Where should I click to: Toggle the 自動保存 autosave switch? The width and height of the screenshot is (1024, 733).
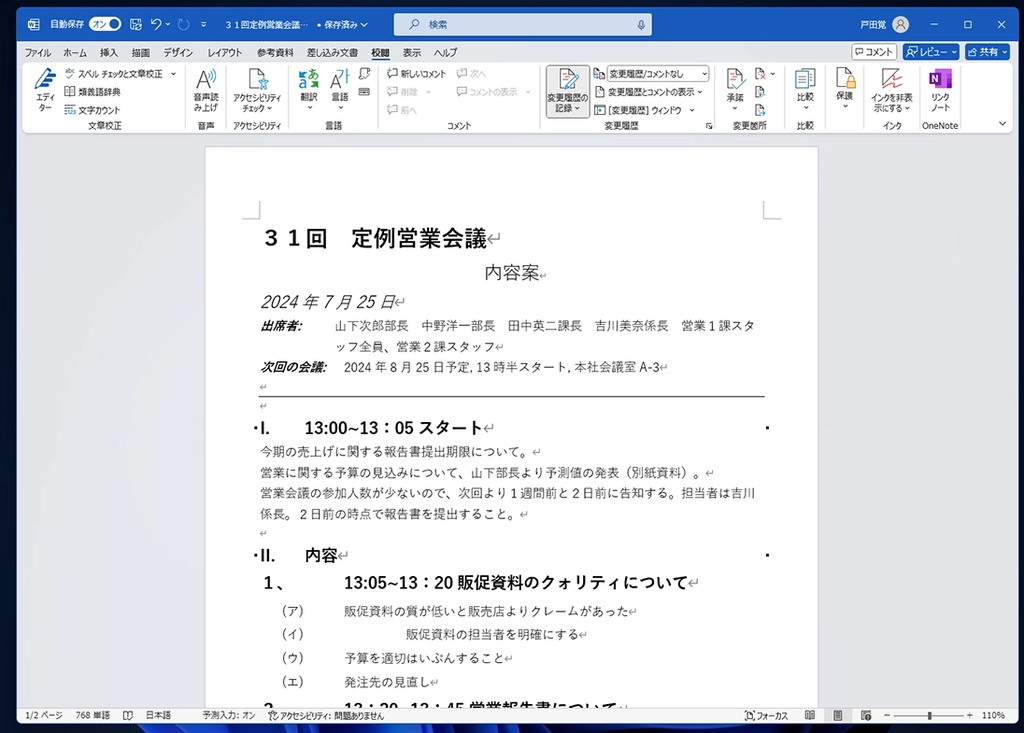105,24
